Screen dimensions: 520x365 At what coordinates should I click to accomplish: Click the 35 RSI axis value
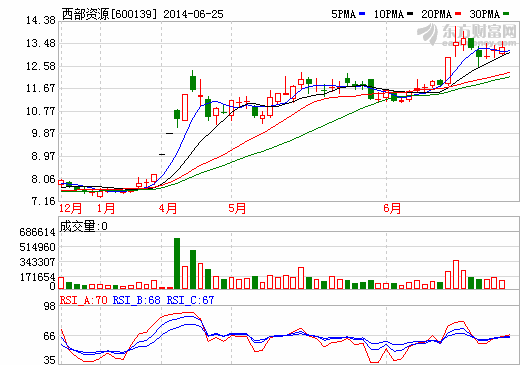tap(50, 360)
